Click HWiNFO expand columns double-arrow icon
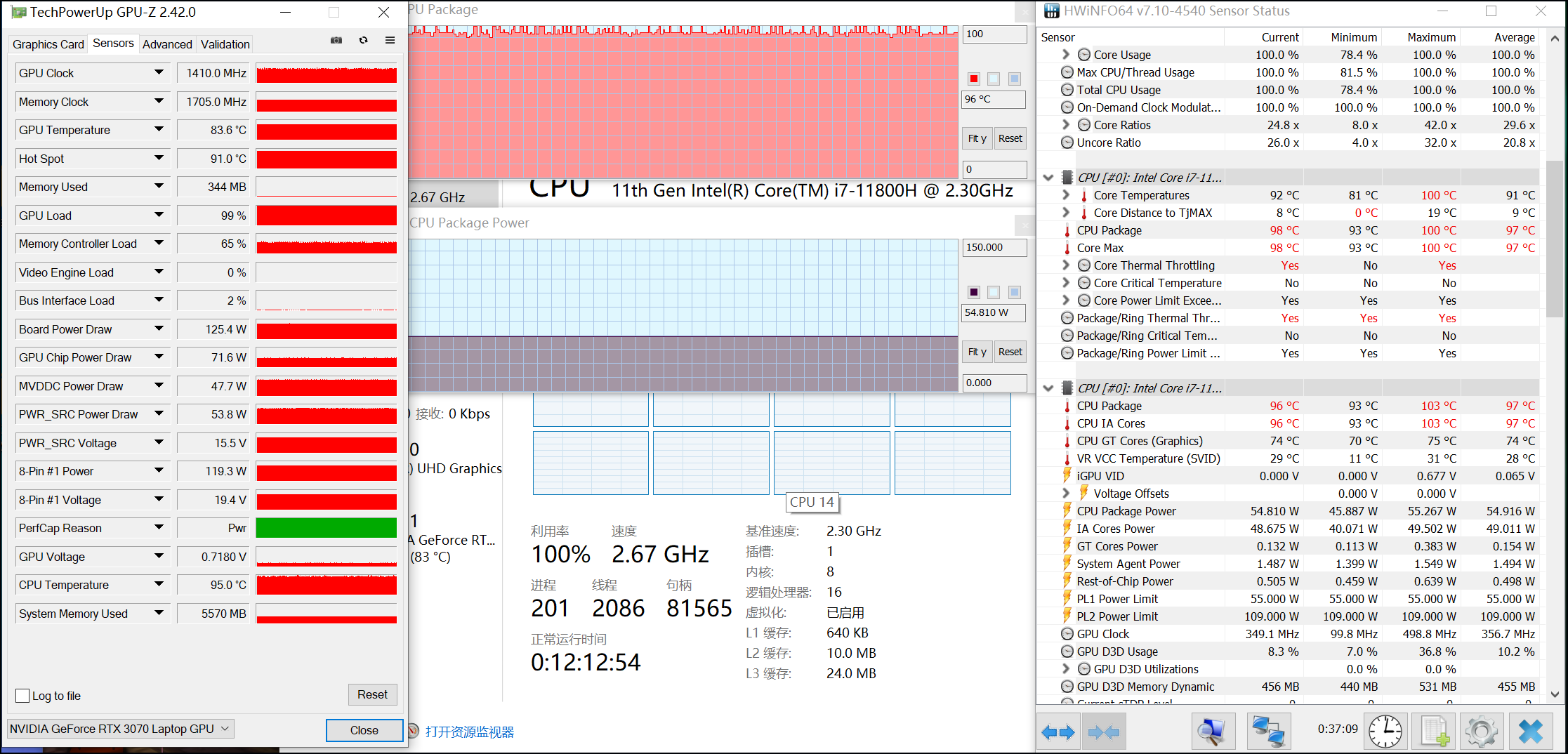This screenshot has height=754, width=1568. tap(1058, 732)
